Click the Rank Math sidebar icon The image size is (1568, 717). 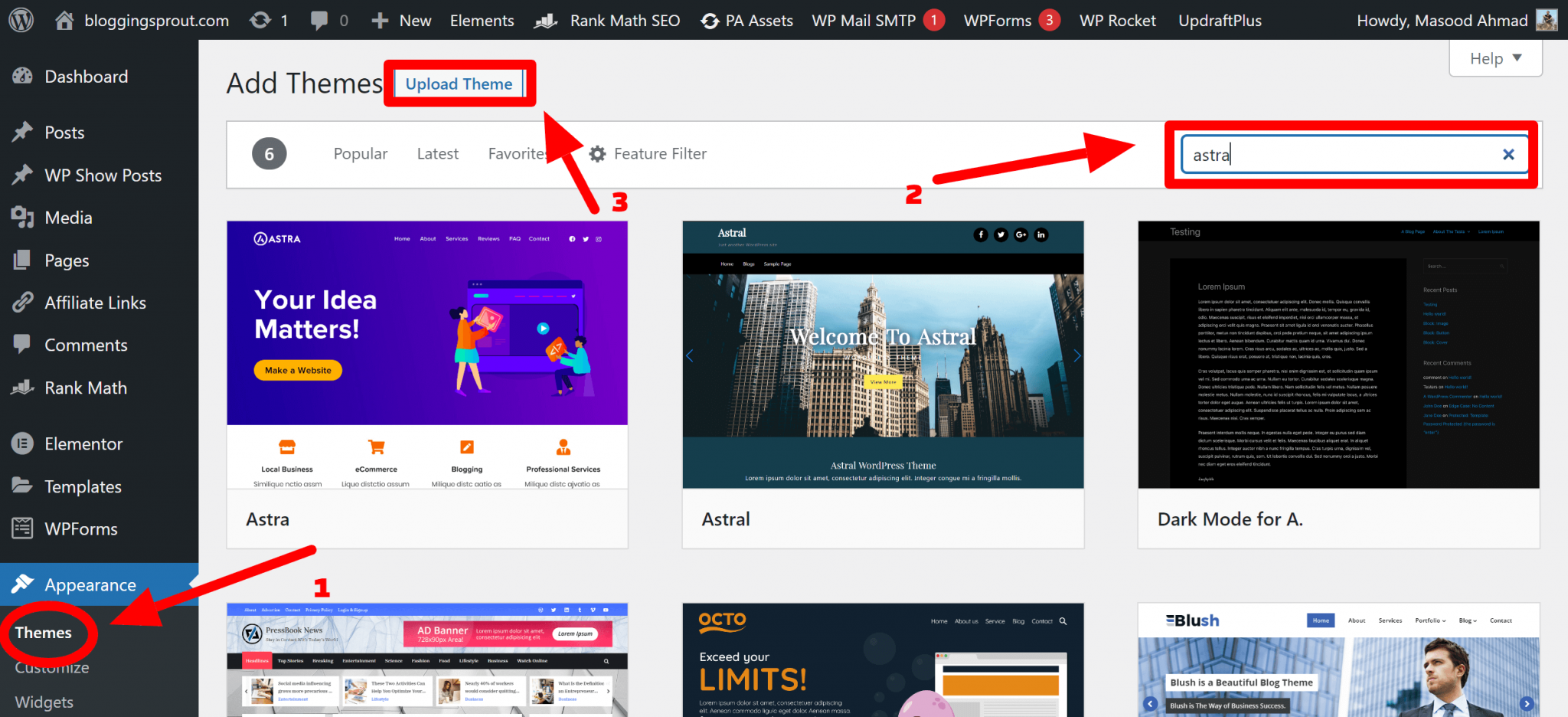click(x=22, y=388)
